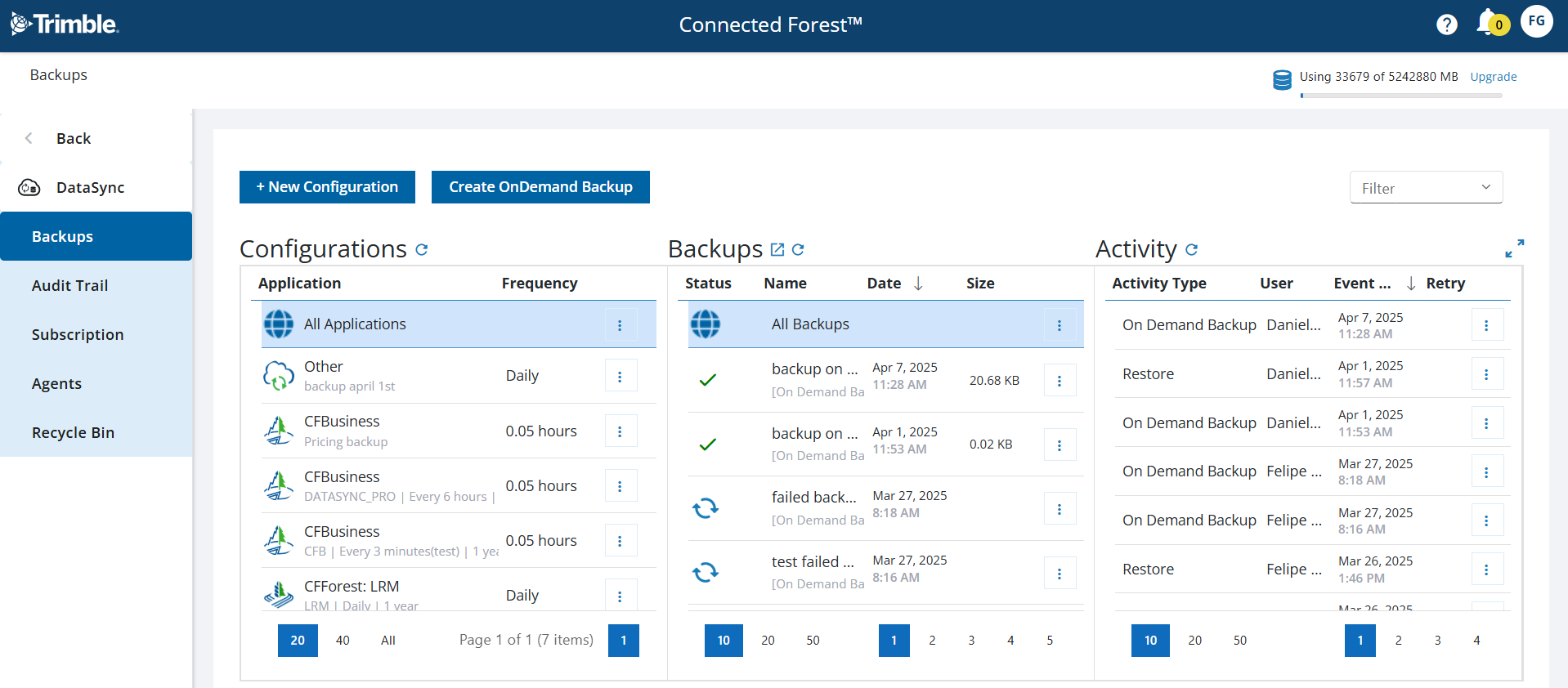Click the storage database icon
This screenshot has width=1568, height=688.
[1282, 79]
